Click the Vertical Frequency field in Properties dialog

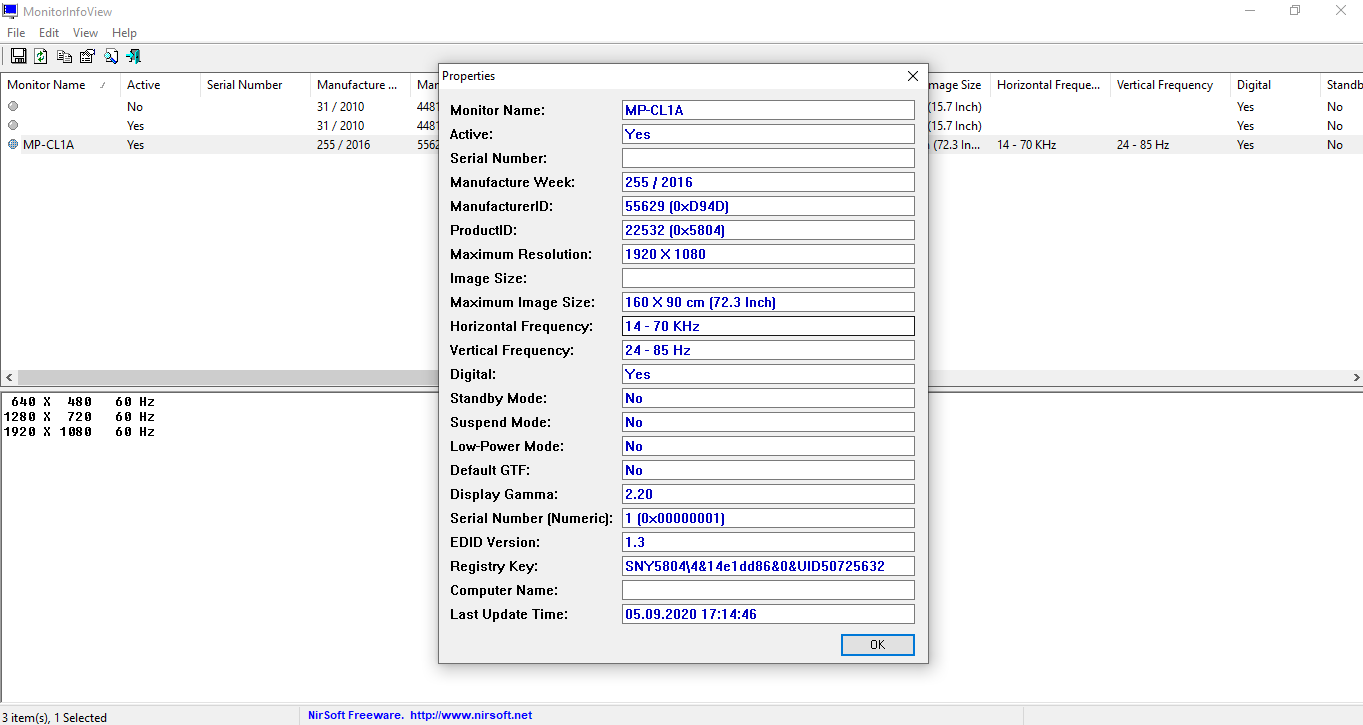[768, 350]
